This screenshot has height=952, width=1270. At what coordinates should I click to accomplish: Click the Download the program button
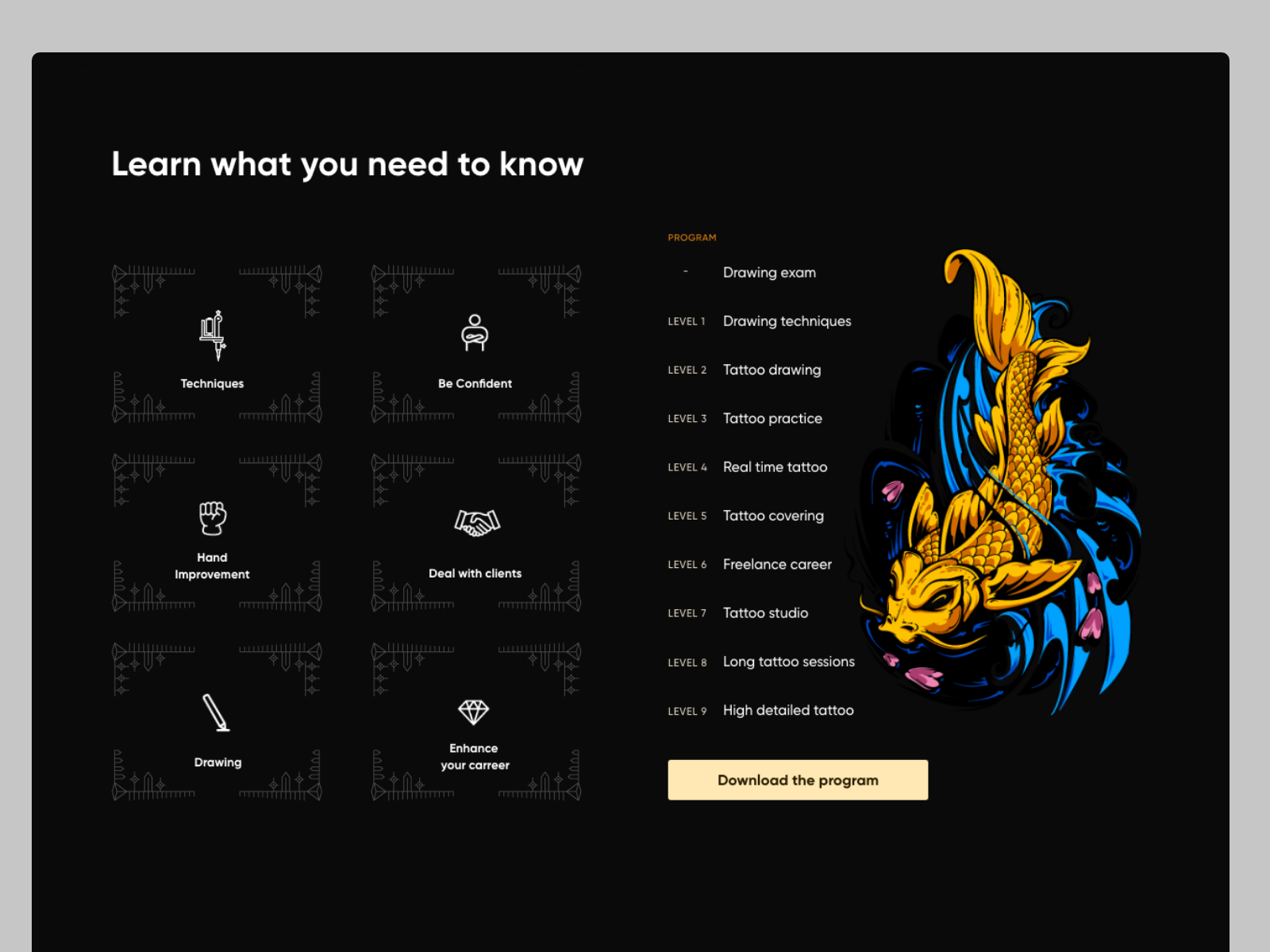point(798,780)
